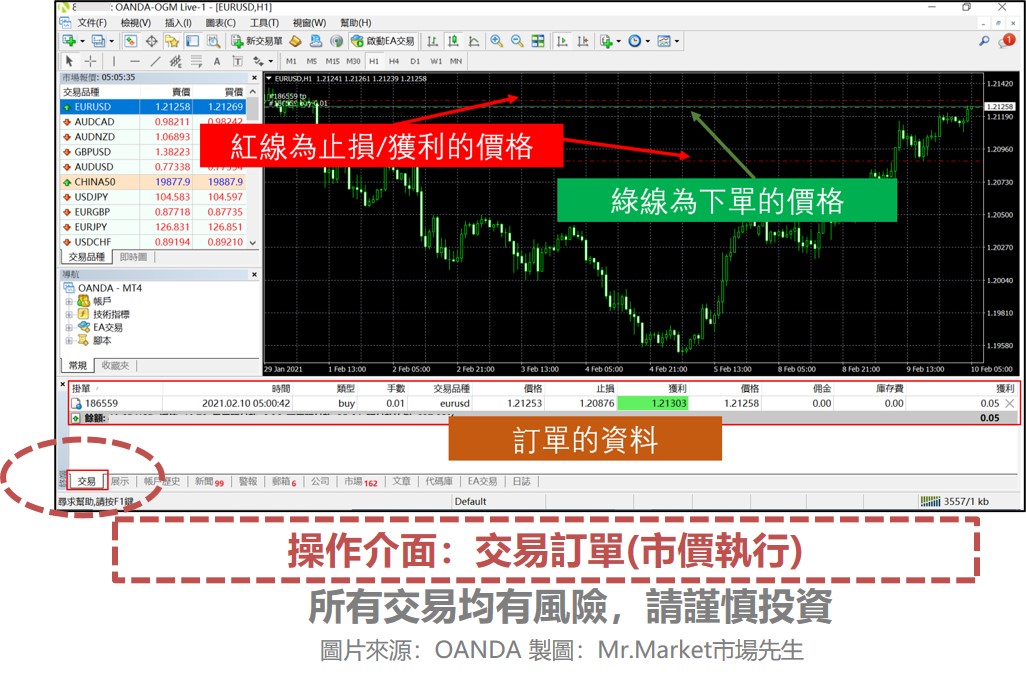
Task: Click the 啟動EA交易 toolbar button
Action: (383, 41)
